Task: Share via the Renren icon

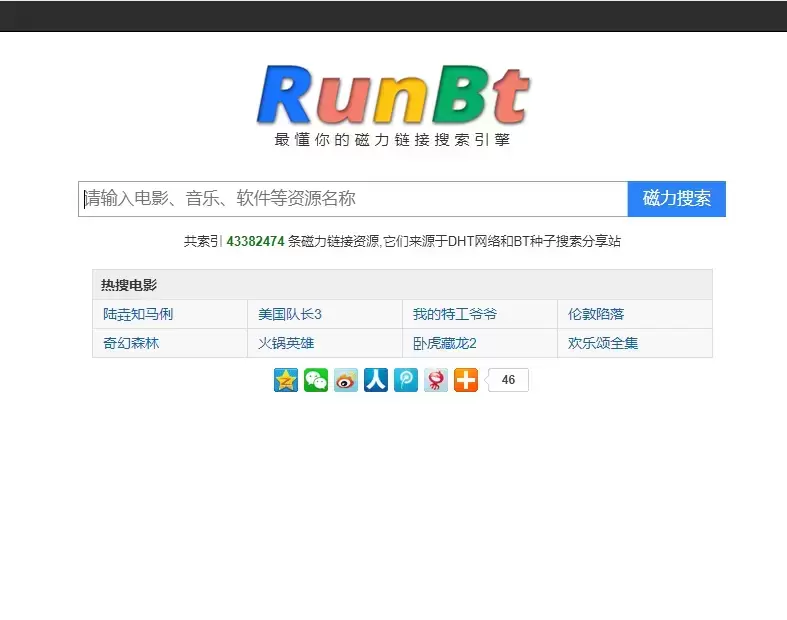Action: (376, 380)
